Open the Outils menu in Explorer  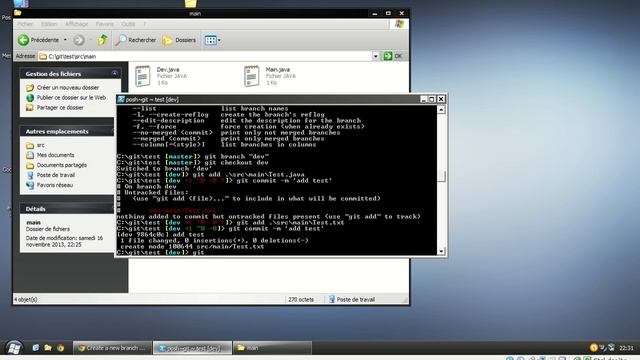tap(128, 24)
